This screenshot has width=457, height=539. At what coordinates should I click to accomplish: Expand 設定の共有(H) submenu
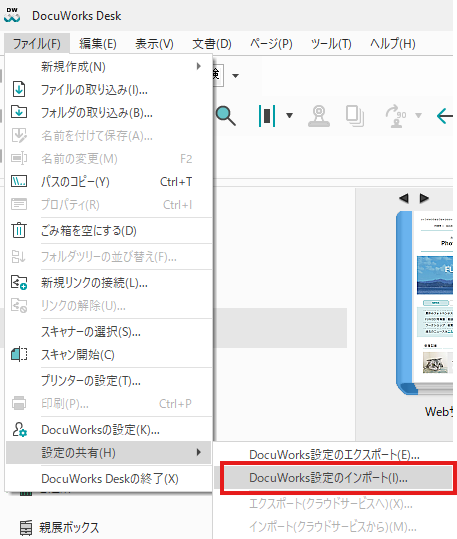pyautogui.click(x=109, y=453)
